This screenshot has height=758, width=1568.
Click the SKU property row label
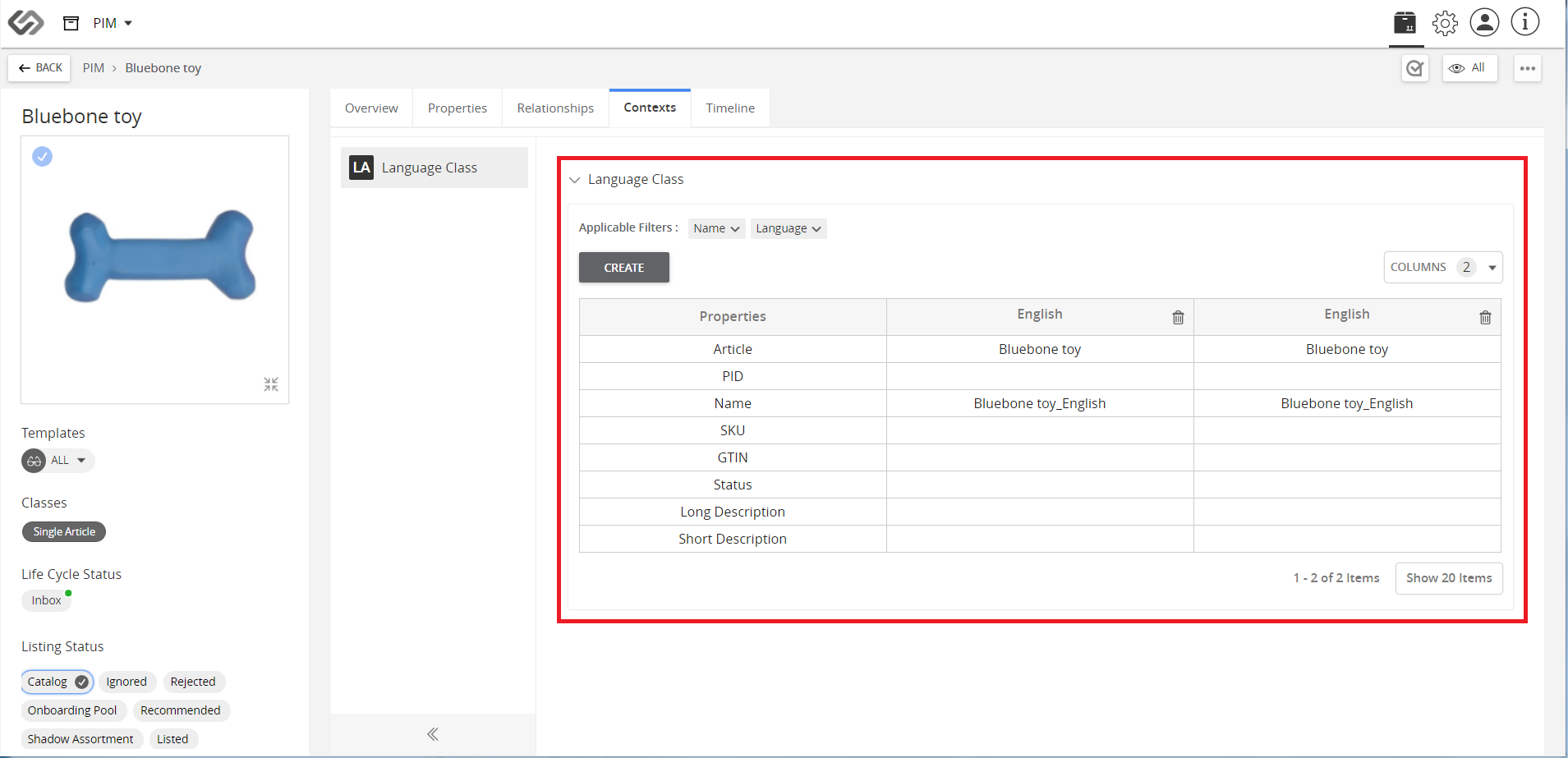pyautogui.click(x=733, y=430)
